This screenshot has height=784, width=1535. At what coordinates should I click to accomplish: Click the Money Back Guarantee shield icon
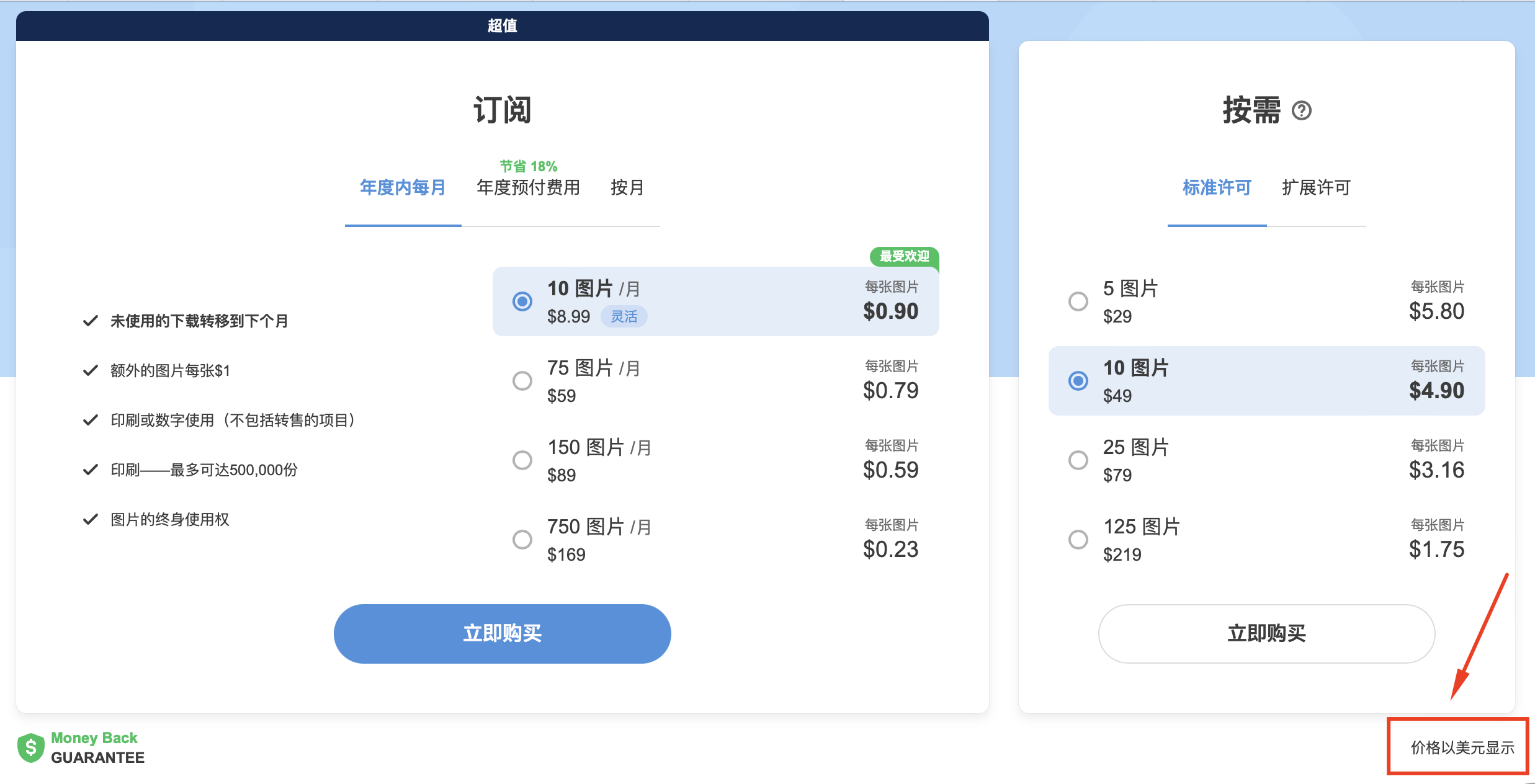pos(30,747)
